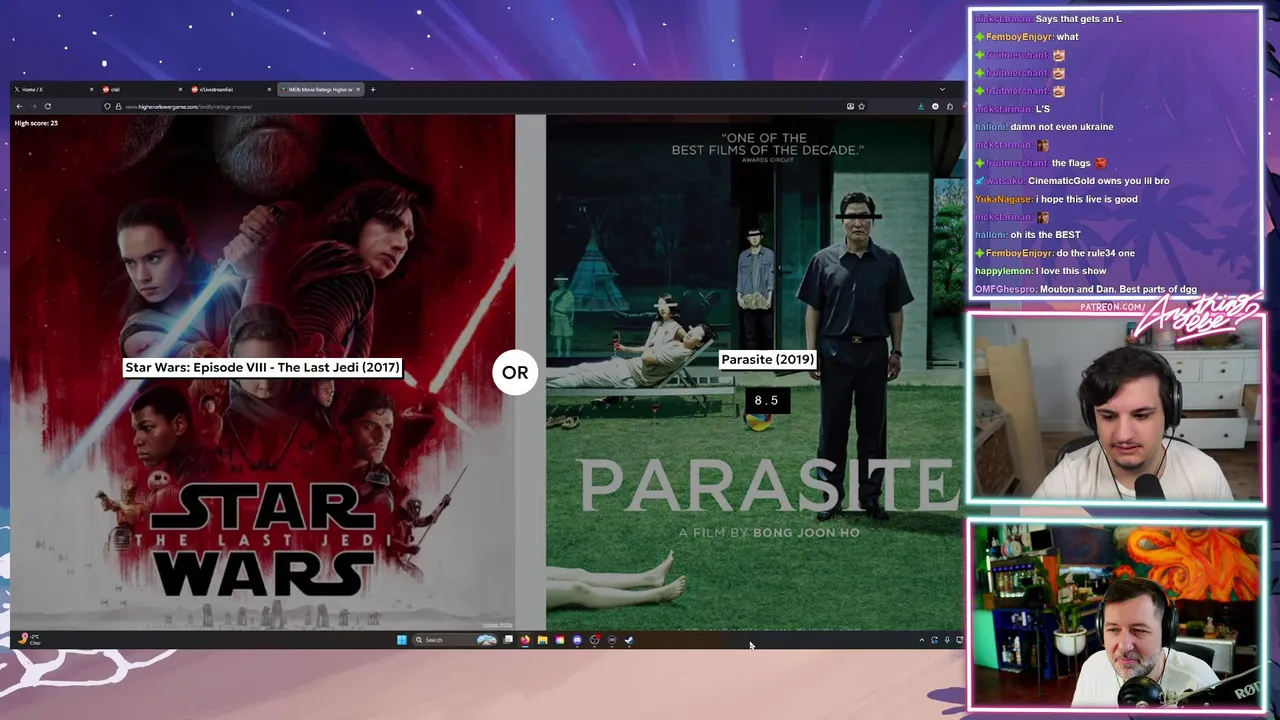Open the extensions icon in the browser toolbar
The width and height of the screenshot is (1280, 720).
coord(950,106)
